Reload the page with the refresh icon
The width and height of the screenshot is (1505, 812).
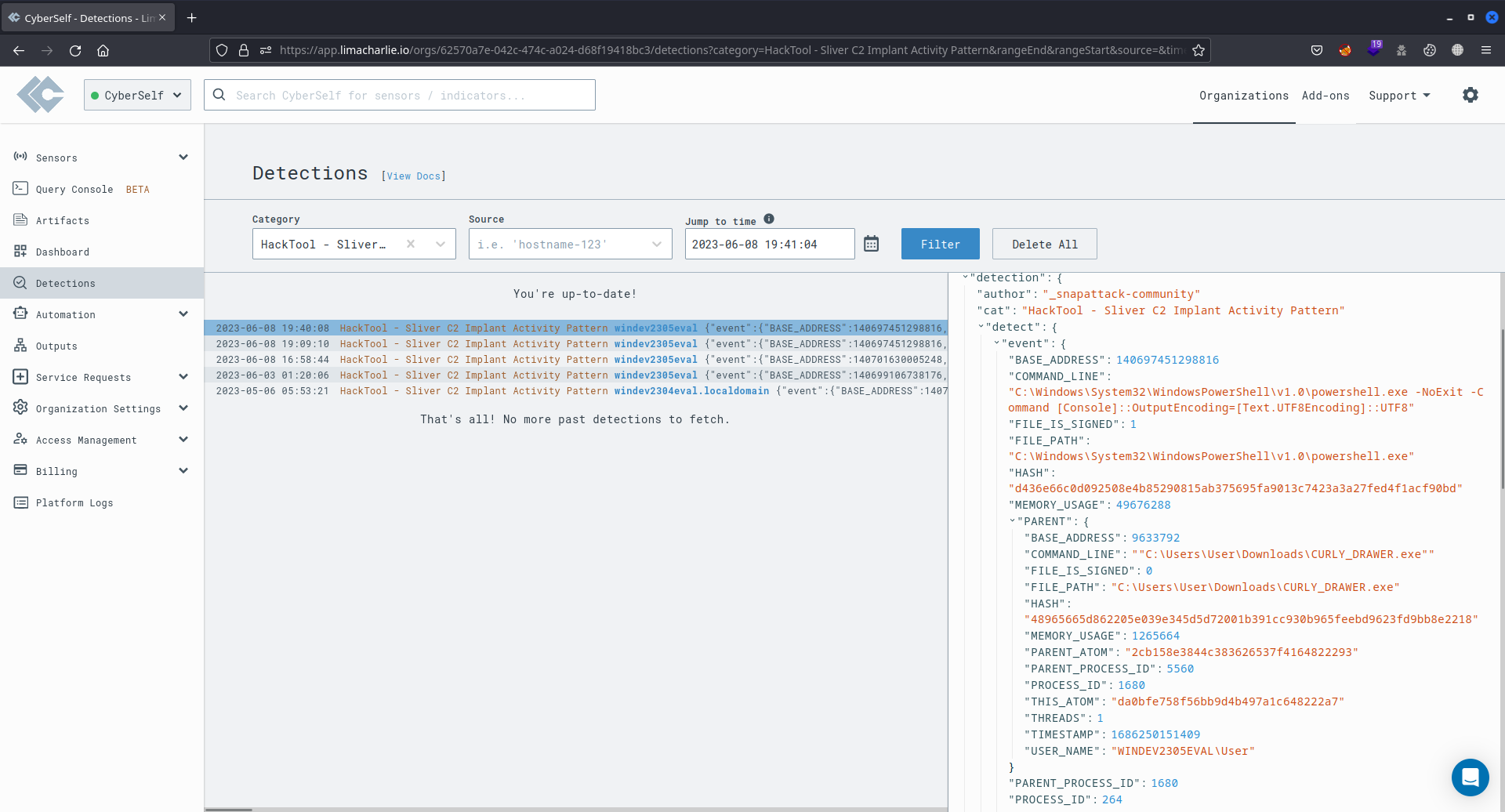(x=75, y=50)
